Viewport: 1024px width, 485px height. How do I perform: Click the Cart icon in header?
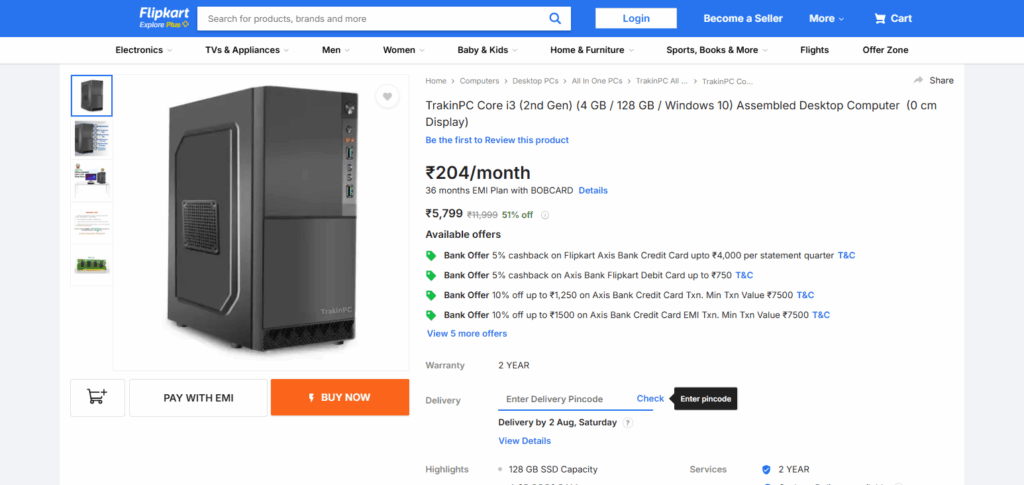(880, 19)
